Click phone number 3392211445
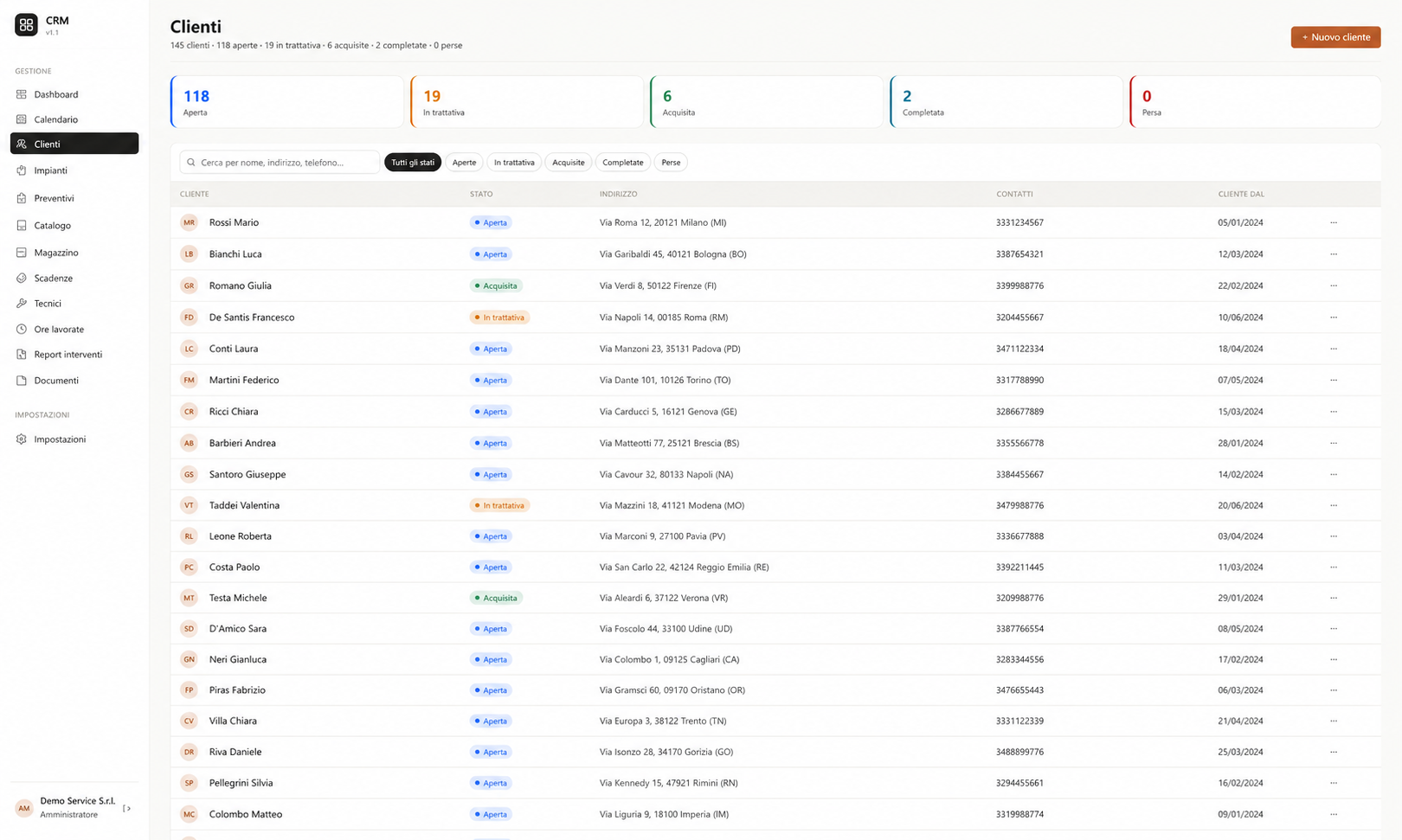The image size is (1402, 840). (1019, 567)
